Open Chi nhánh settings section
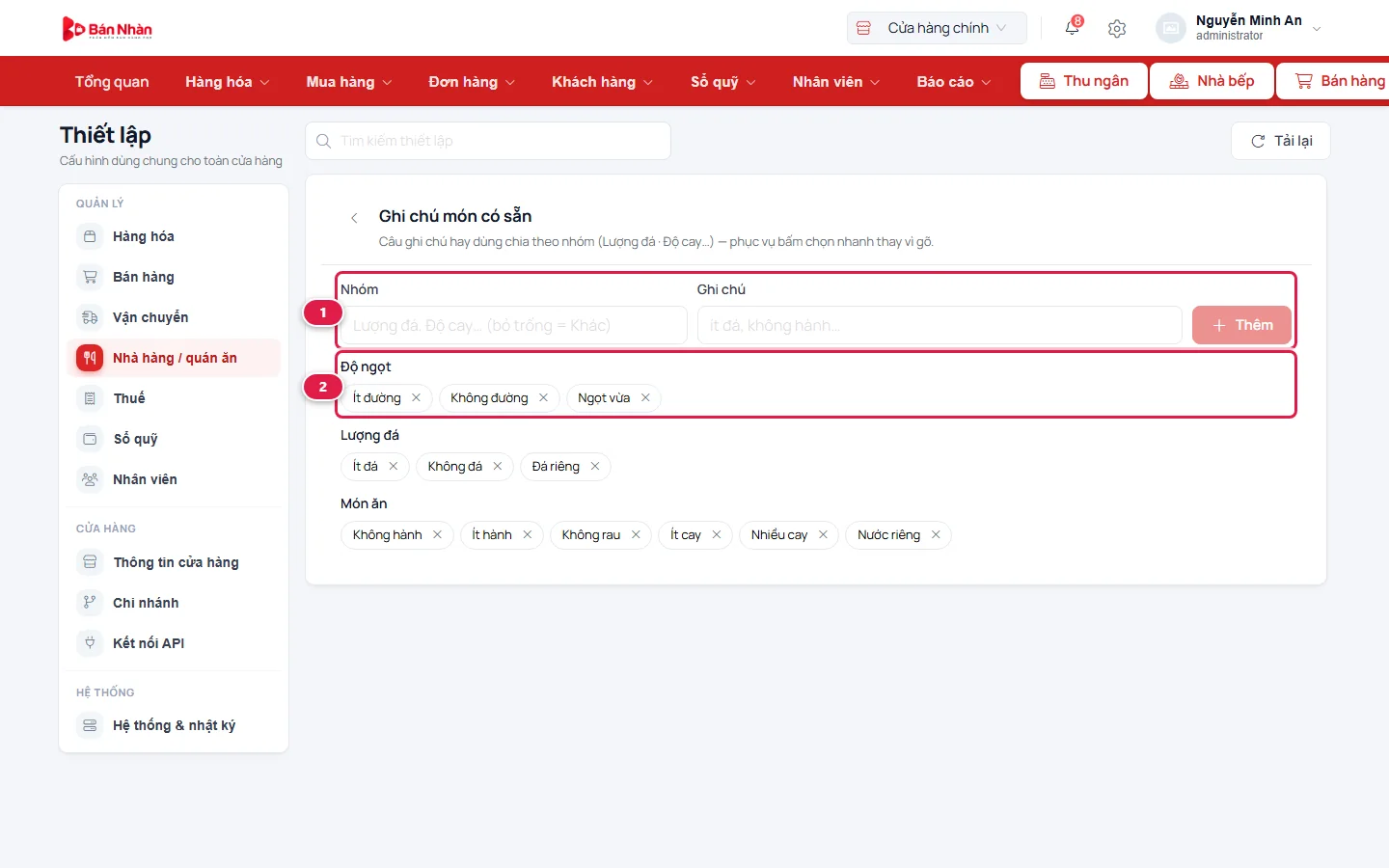The image size is (1389, 868). coord(174,603)
